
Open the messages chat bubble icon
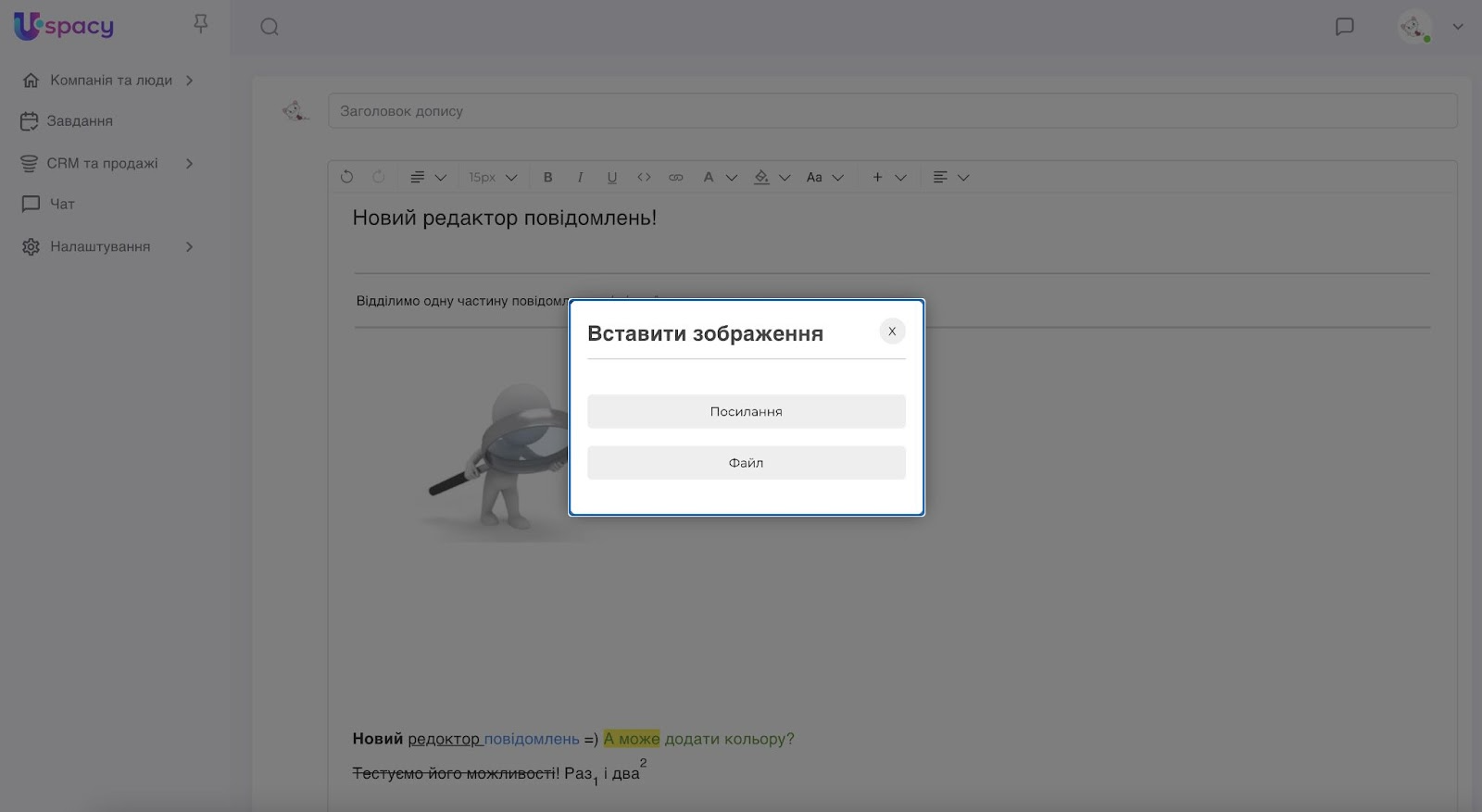pos(1344,27)
